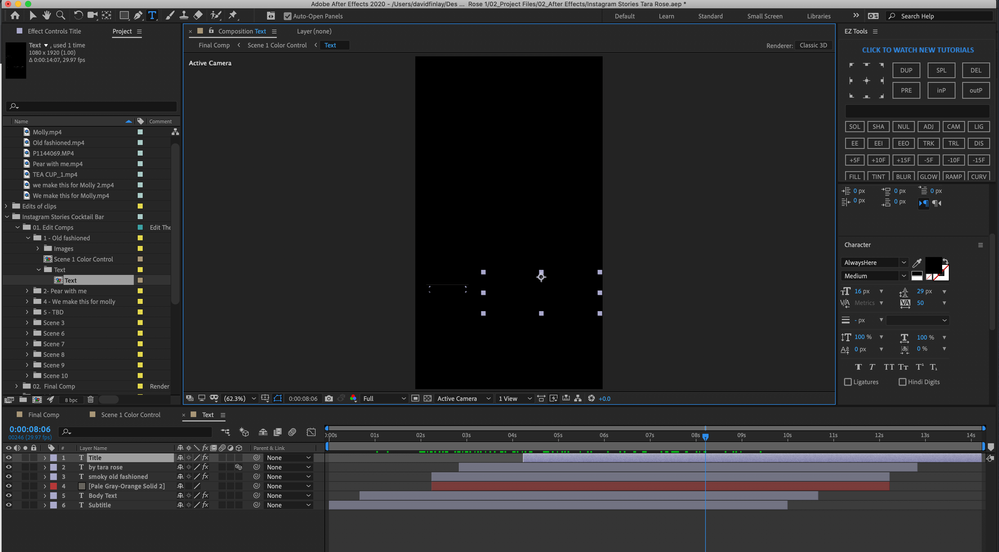Click the black fill color swatch
The height and width of the screenshot is (552, 999).
(x=932, y=264)
